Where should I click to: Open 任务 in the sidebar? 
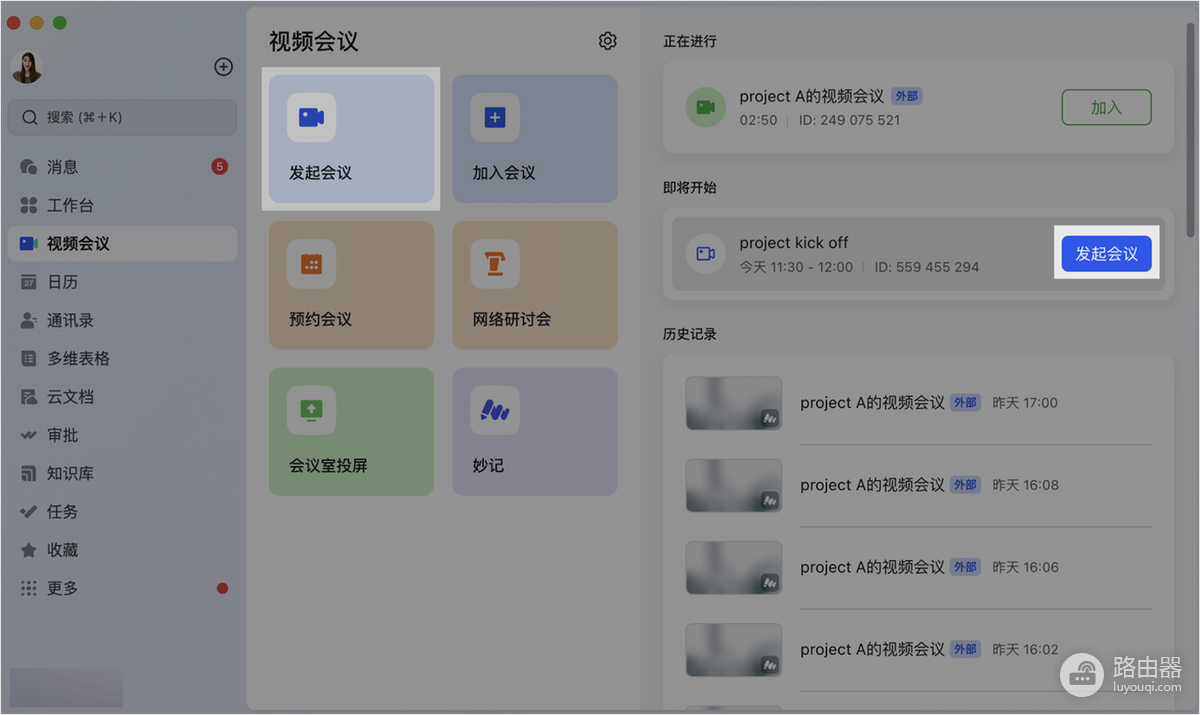click(122, 511)
